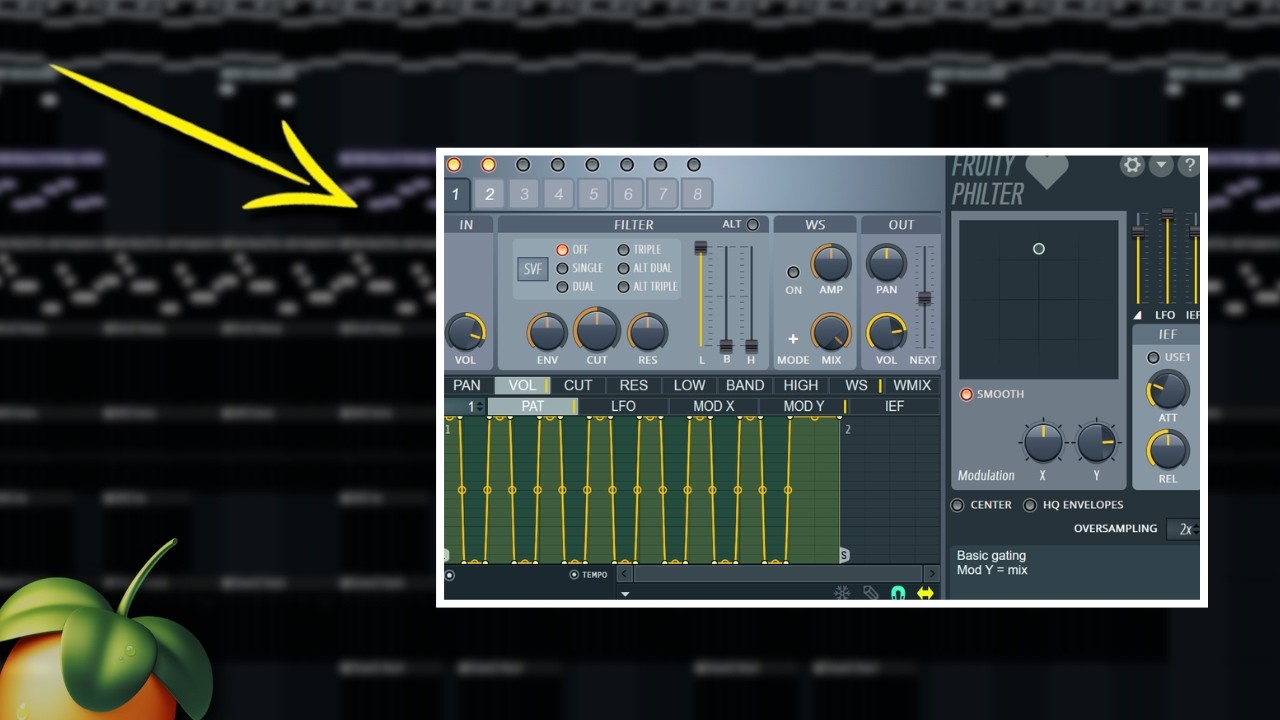The width and height of the screenshot is (1280, 720).
Task: Click the filter B level slider handle
Action: coord(726,346)
